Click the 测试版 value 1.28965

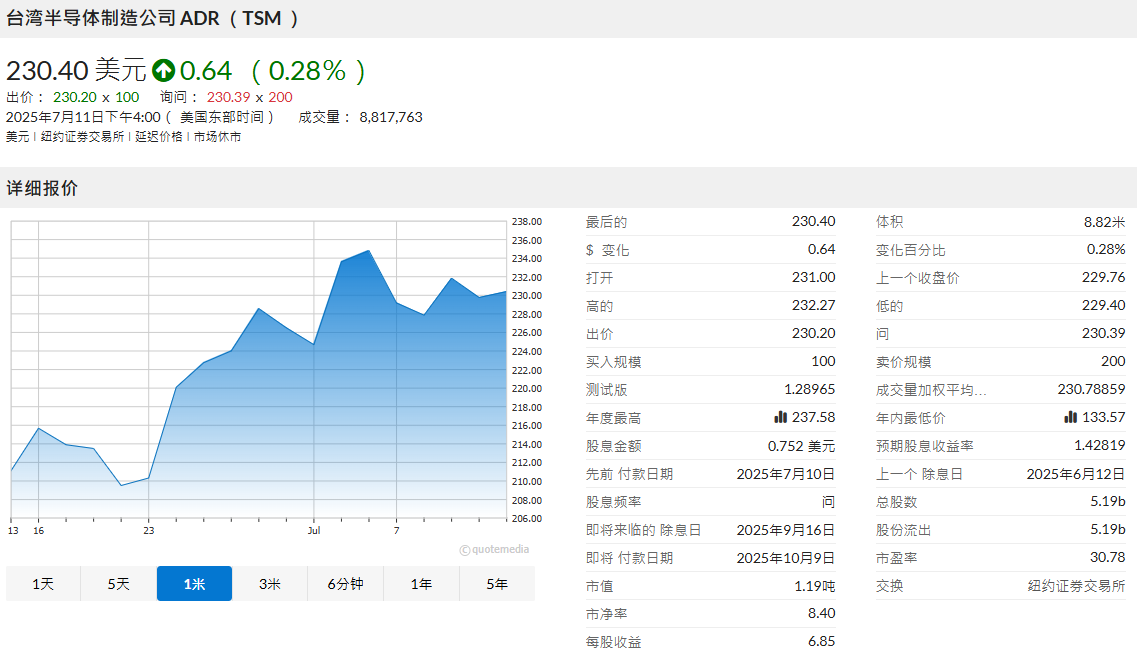[809, 389]
